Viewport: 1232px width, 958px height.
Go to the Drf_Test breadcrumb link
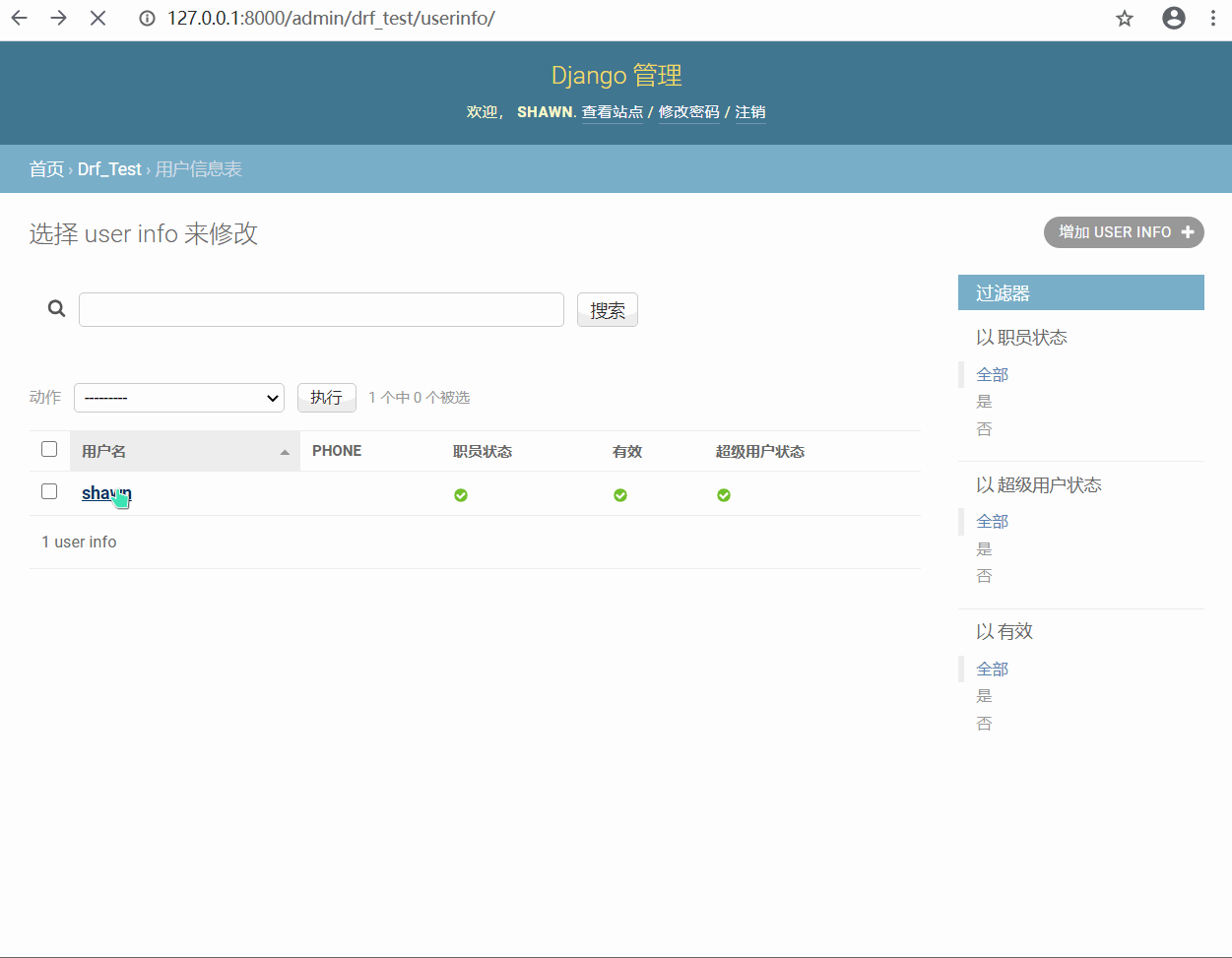(109, 169)
